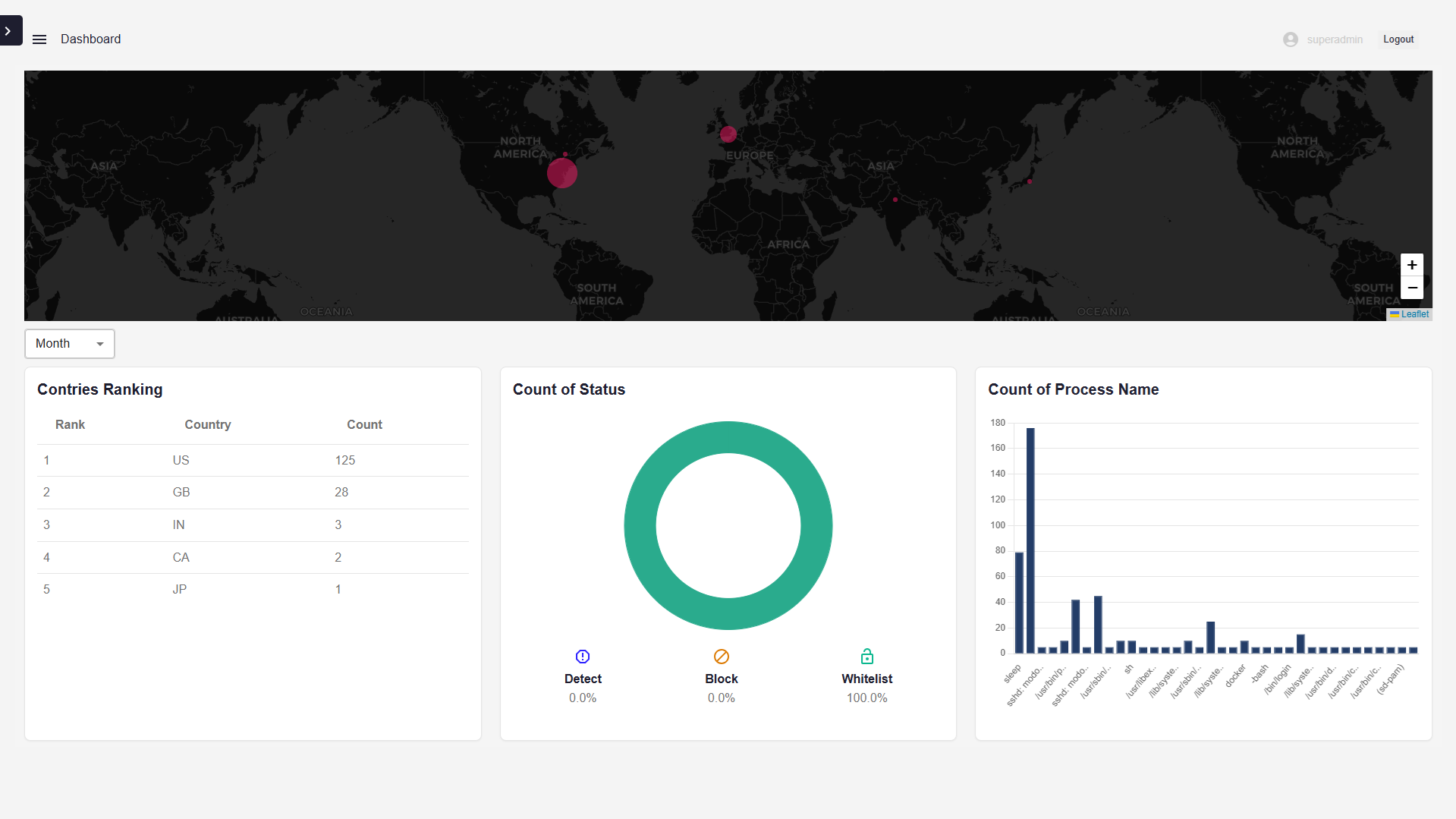Click the Country column header
This screenshot has height=819, width=1456.
point(208,425)
